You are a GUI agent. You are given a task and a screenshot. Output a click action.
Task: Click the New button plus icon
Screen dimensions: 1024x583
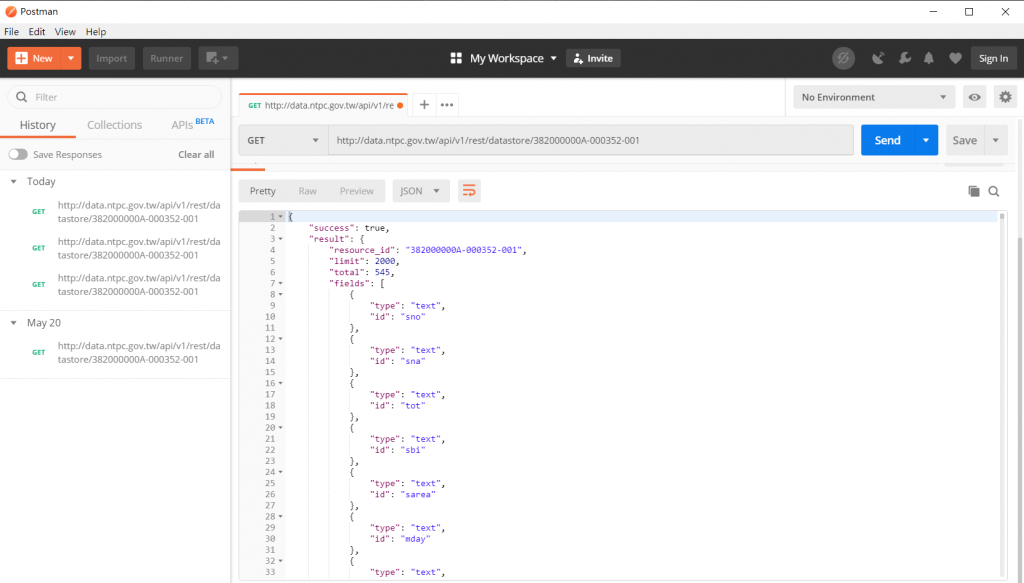[x=21, y=58]
